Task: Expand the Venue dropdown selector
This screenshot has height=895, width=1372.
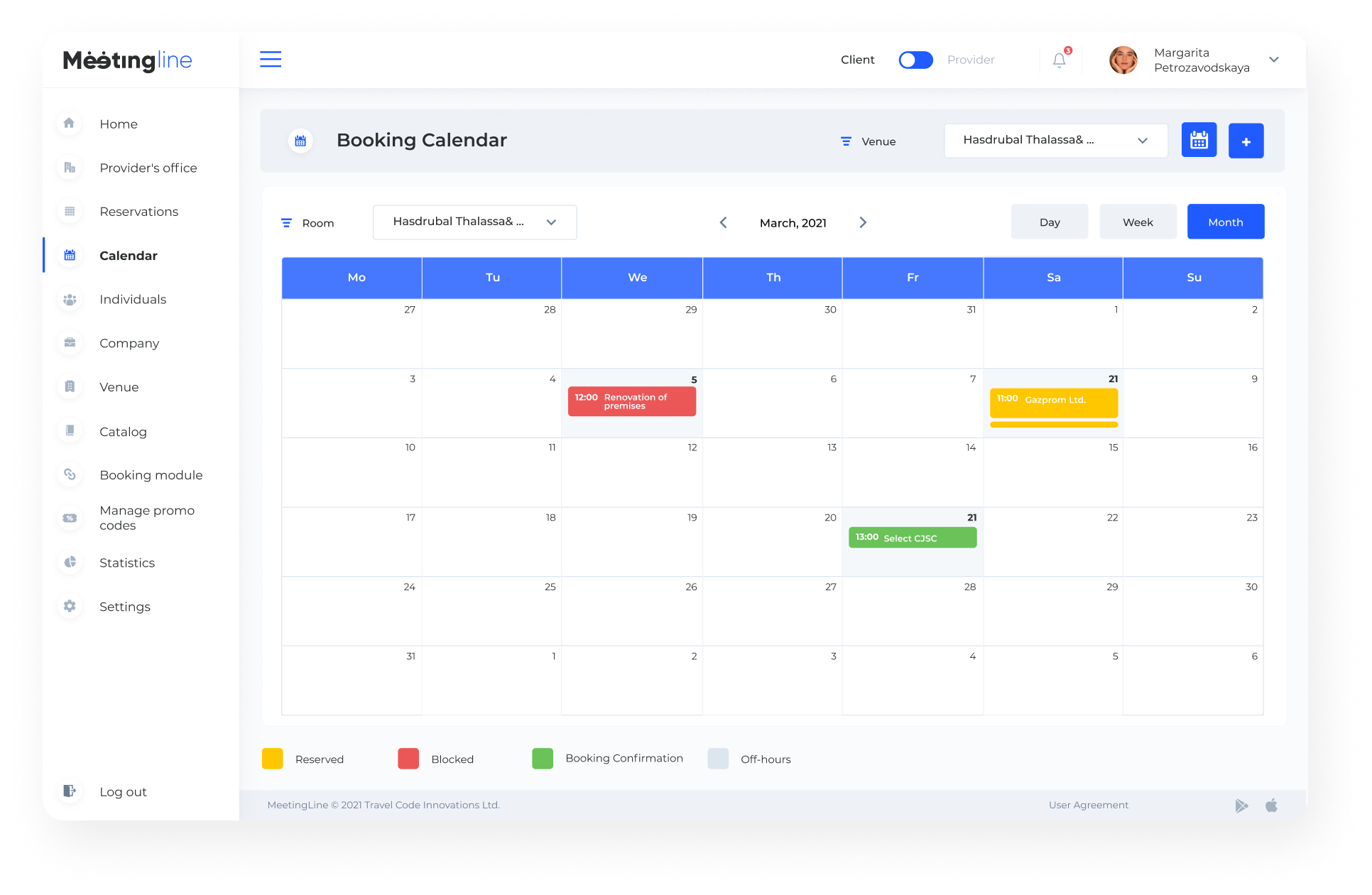Action: (1055, 141)
